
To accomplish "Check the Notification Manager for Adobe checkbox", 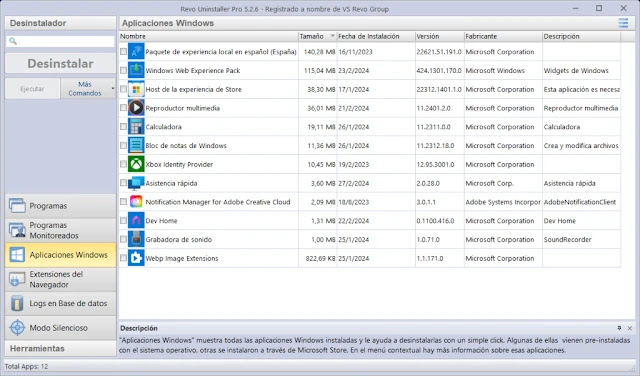I will point(123,202).
